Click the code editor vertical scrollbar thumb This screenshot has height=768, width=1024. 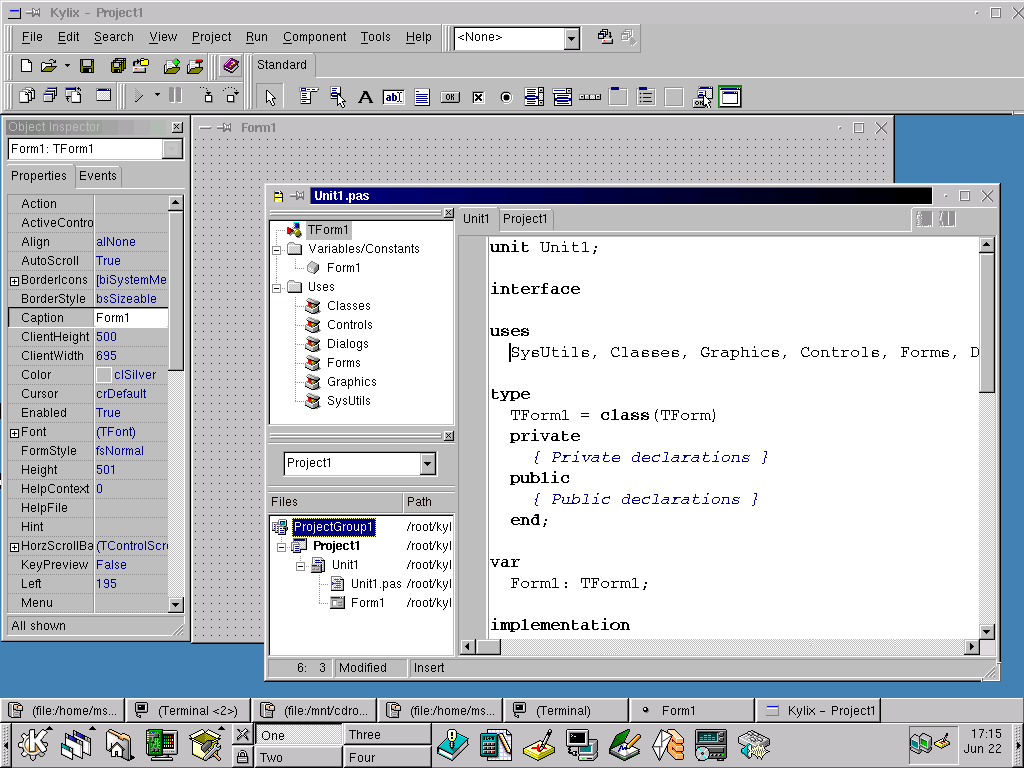[x=987, y=323]
